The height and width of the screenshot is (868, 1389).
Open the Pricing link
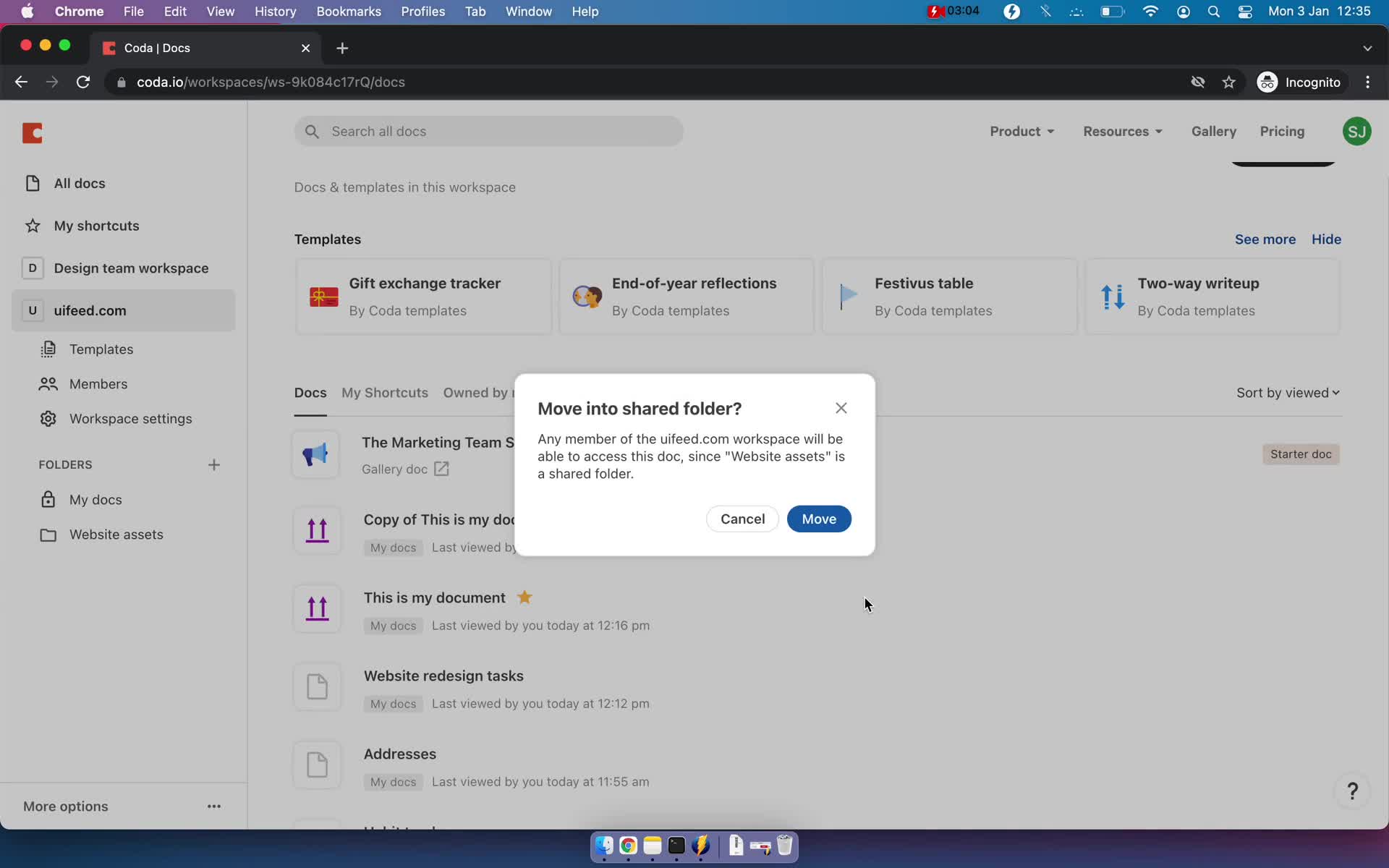(1282, 132)
